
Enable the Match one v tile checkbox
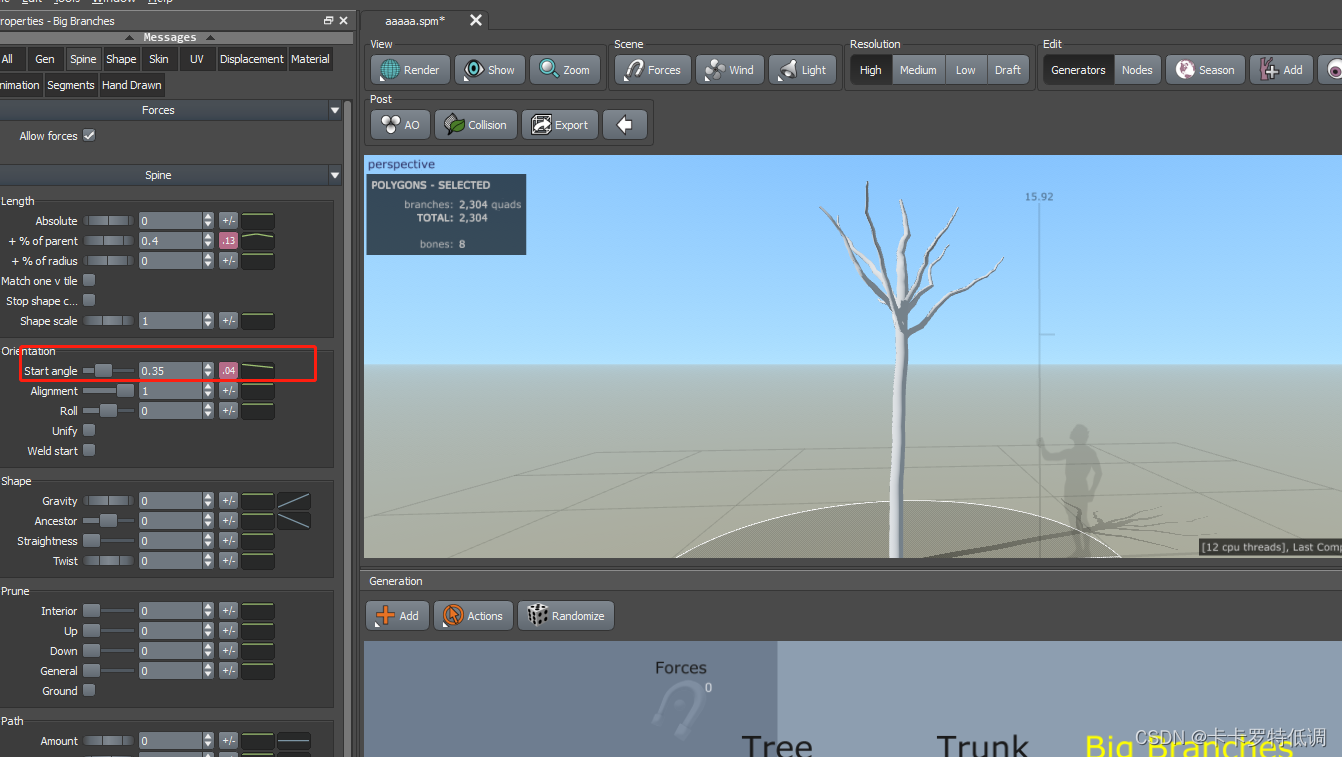89,281
